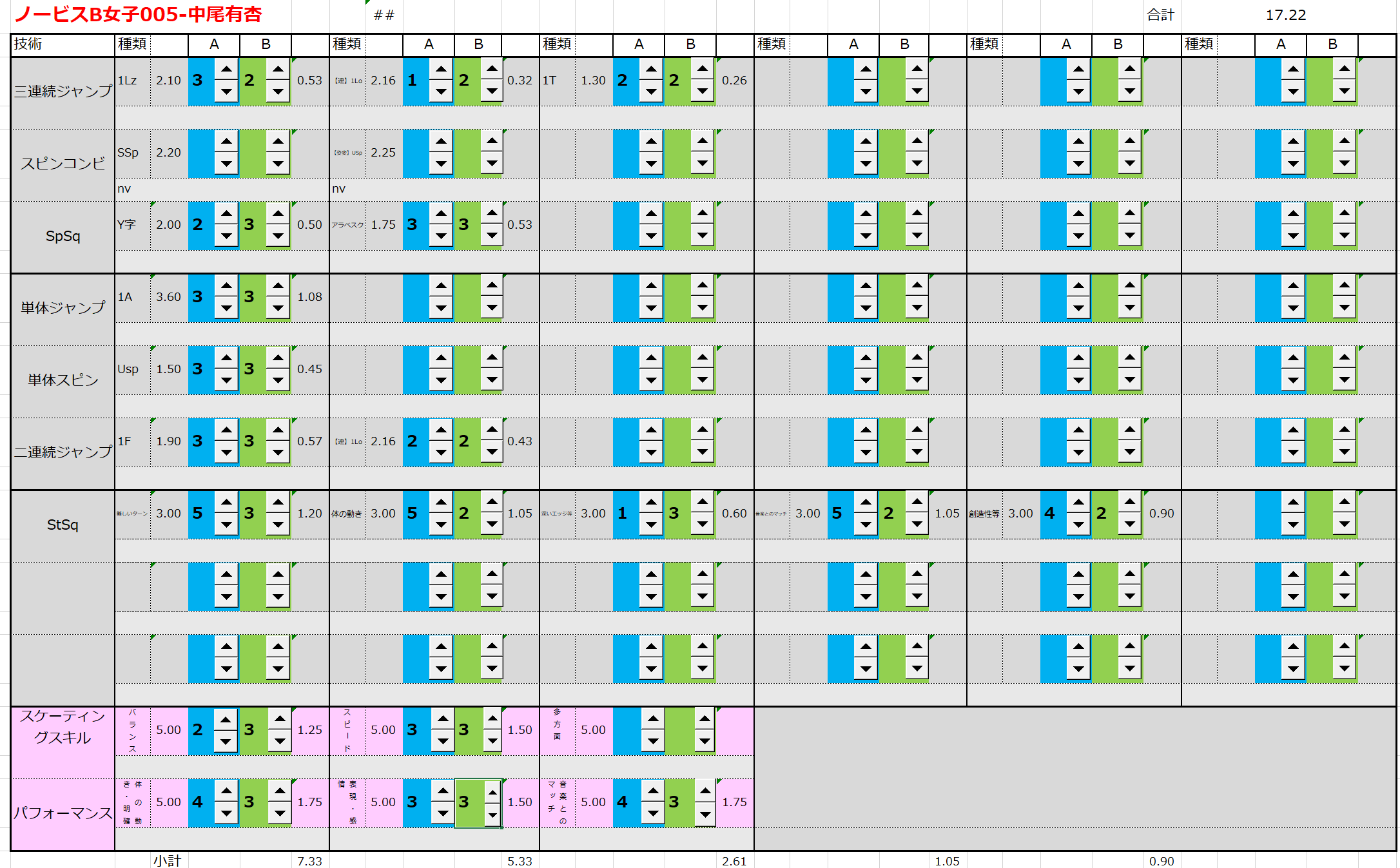Image resolution: width=1400 pixels, height=868 pixels.
Task: Click down arrow on 1A judge B spinner
Action: pyautogui.click(x=278, y=308)
